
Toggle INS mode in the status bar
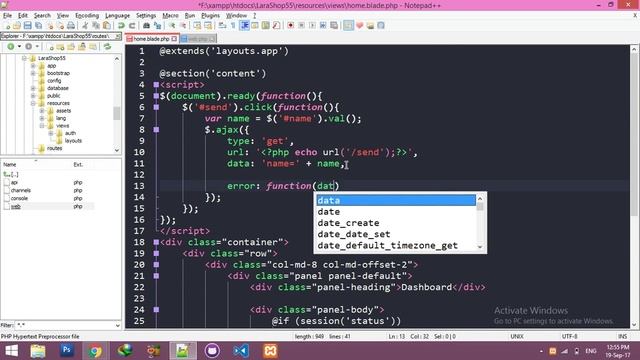pyautogui.click(x=622, y=336)
